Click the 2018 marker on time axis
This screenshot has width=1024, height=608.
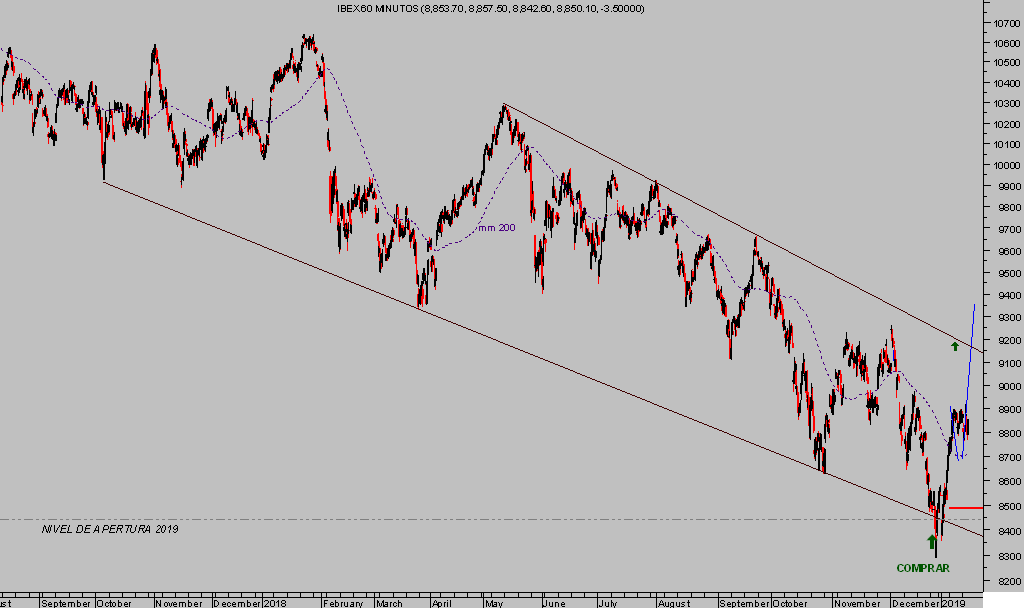coord(277,602)
